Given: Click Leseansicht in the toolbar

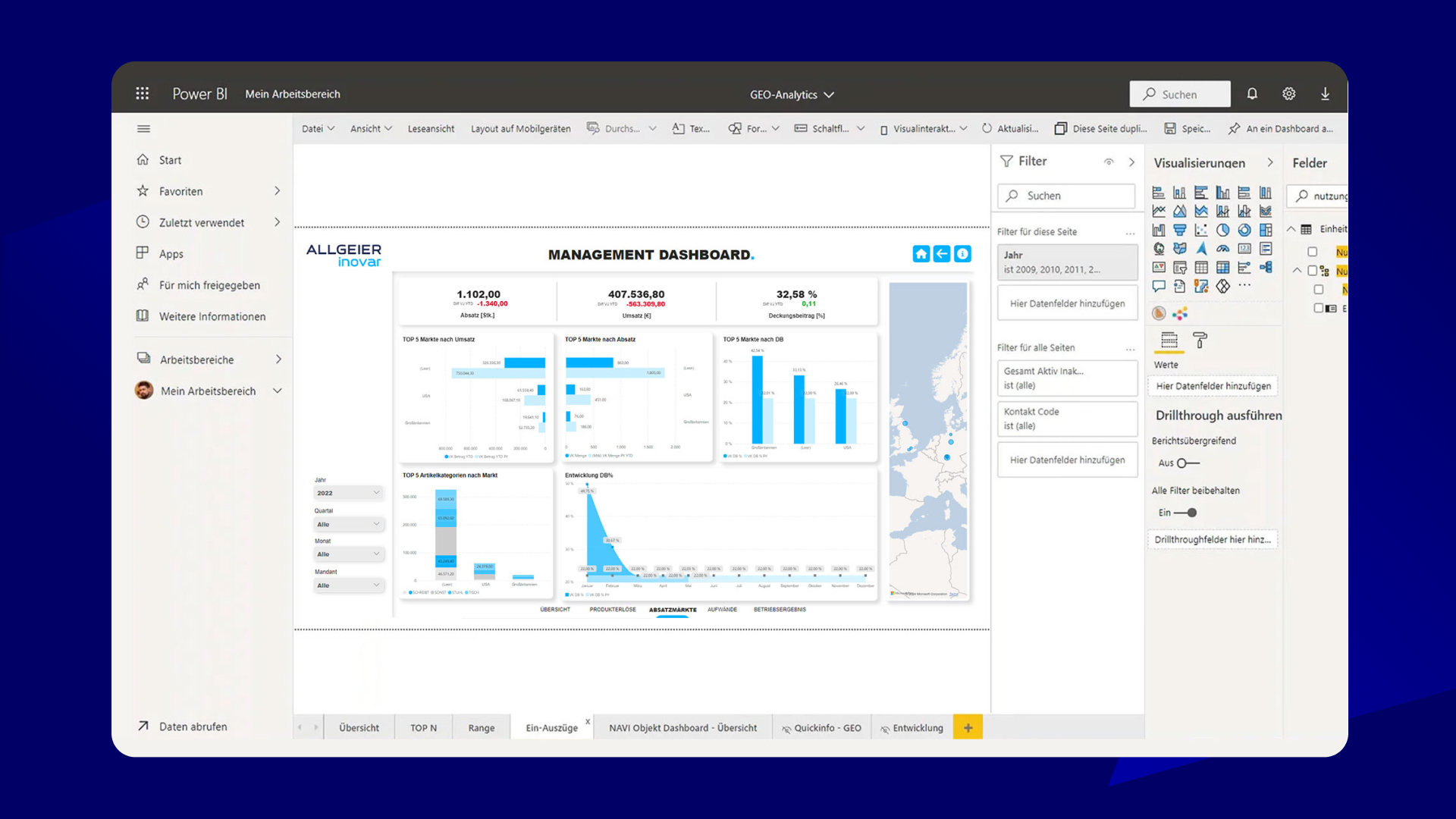Looking at the screenshot, I should point(431,129).
